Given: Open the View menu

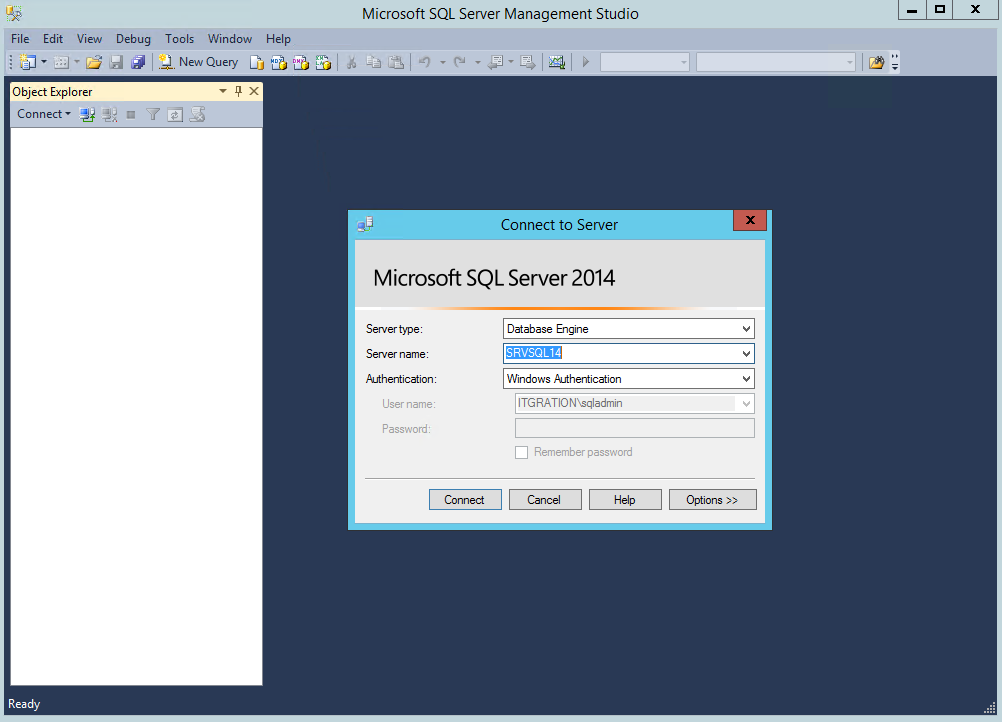Looking at the screenshot, I should 89,39.
